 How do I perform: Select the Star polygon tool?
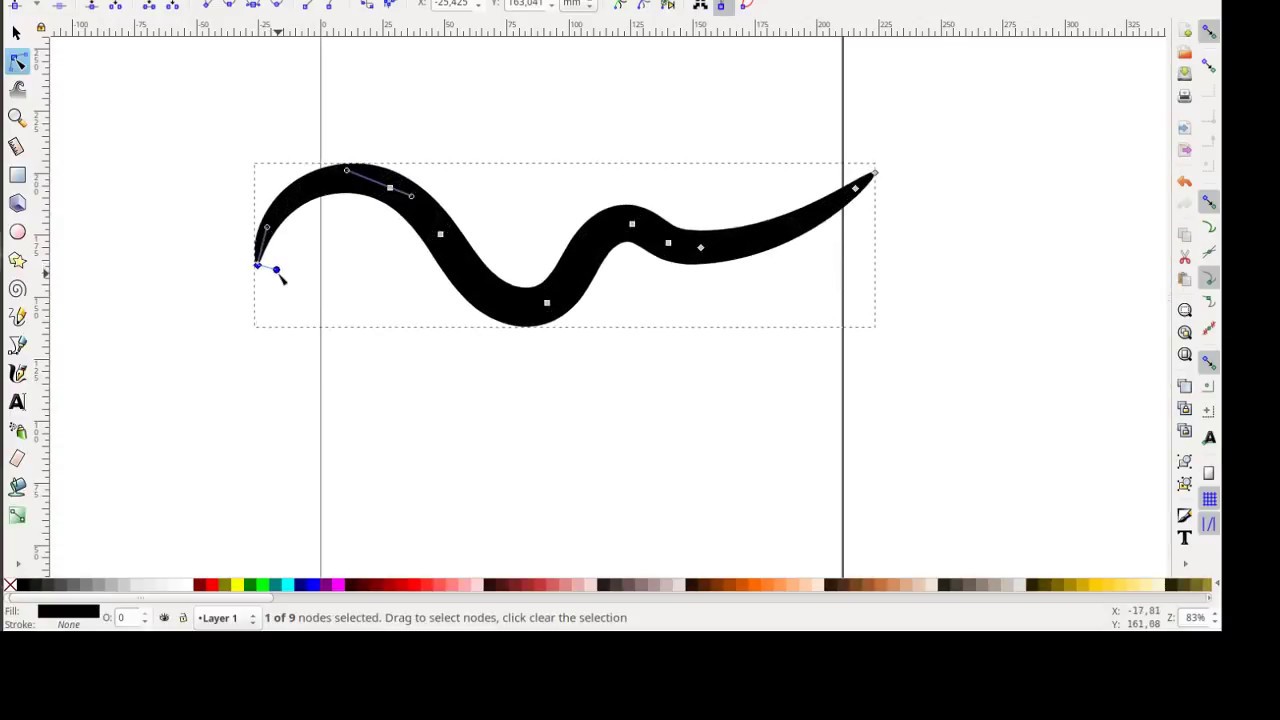[x=17, y=260]
